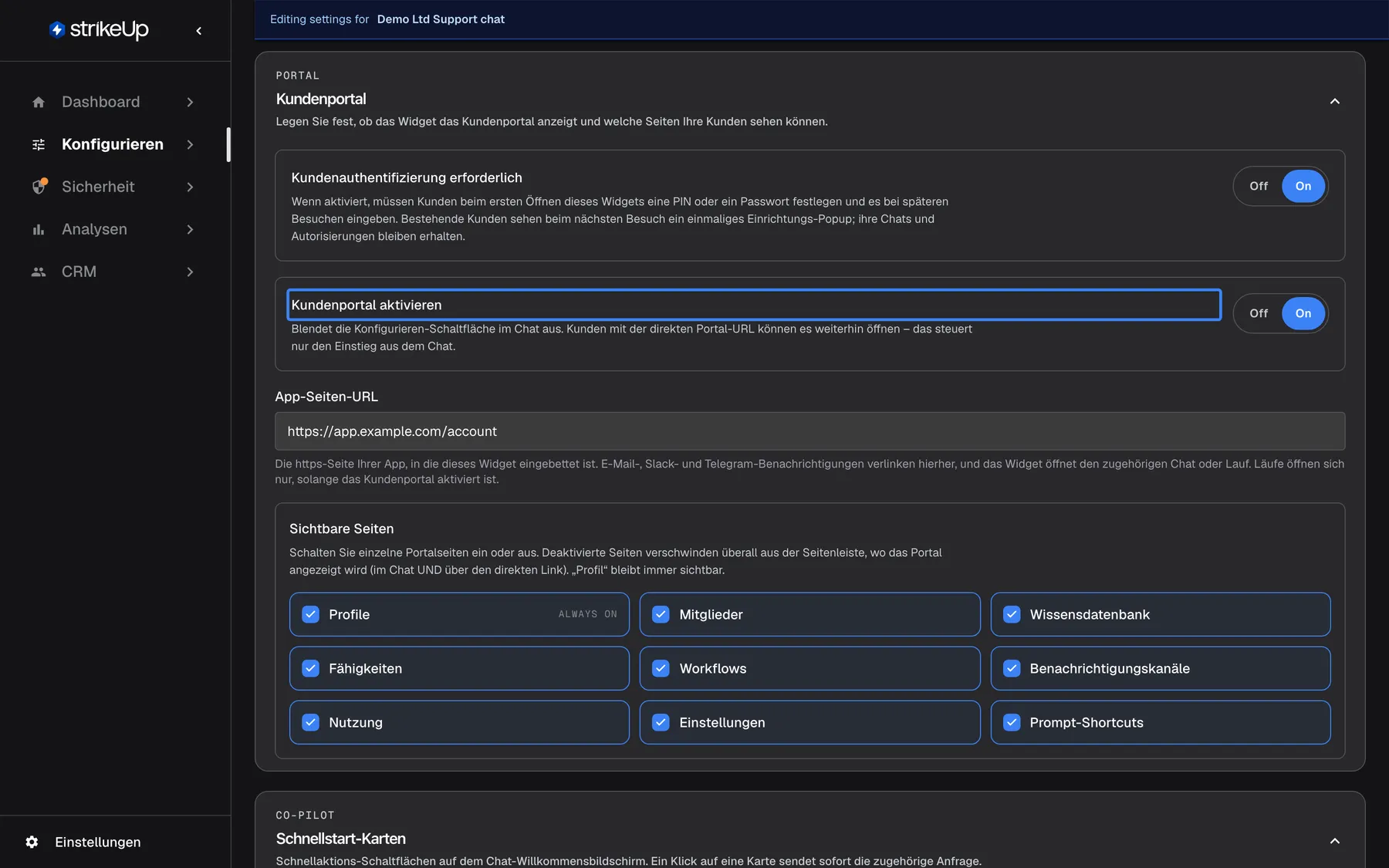Expand the Dashboard submenu chevron
The width and height of the screenshot is (1389, 868).
pos(190,102)
